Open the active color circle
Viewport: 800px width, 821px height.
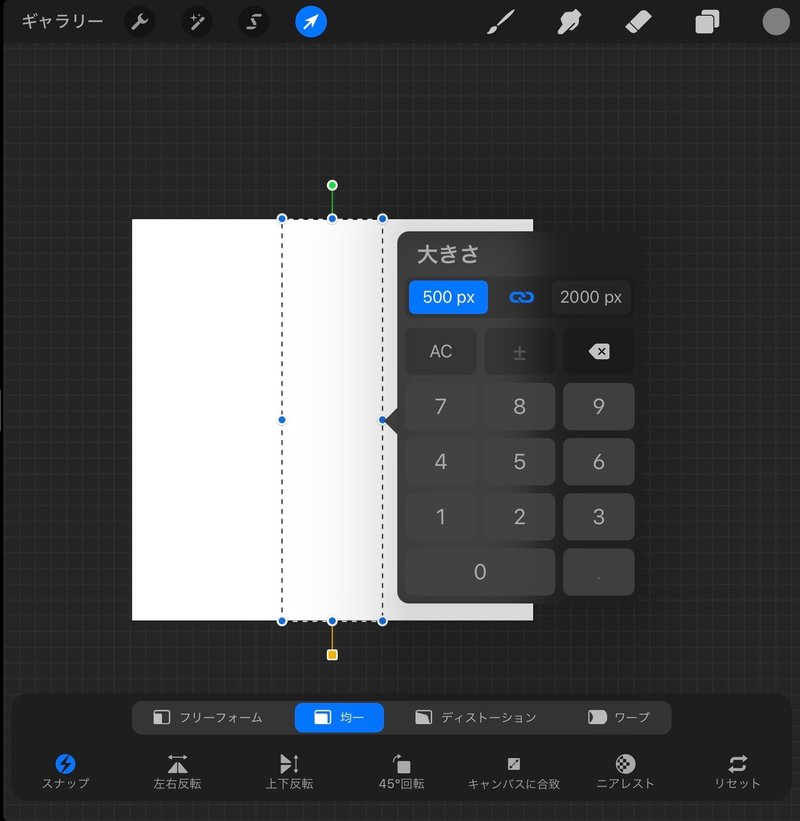click(x=776, y=22)
